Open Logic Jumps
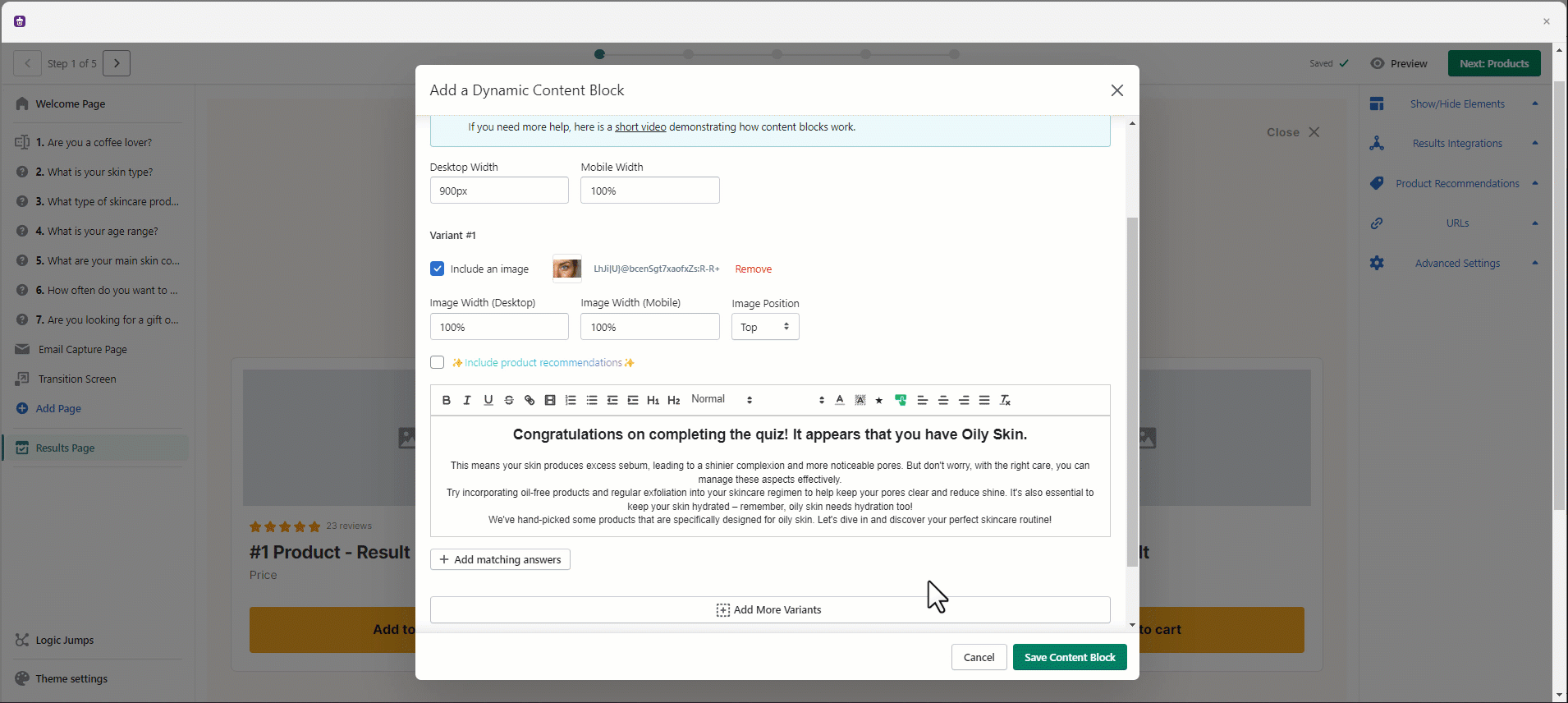 [64, 640]
